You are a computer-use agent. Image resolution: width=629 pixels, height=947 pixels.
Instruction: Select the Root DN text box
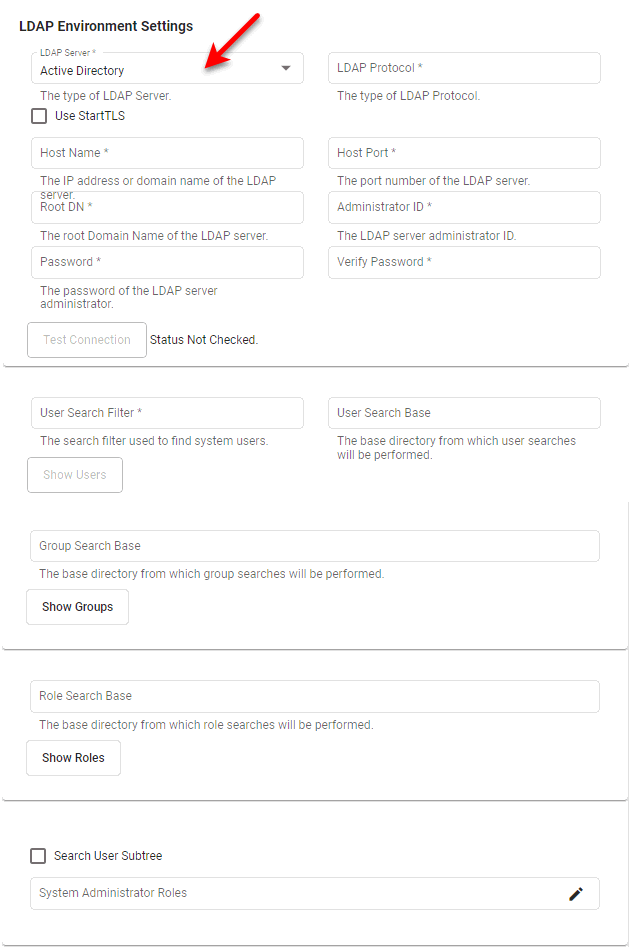pyautogui.click(x=167, y=207)
